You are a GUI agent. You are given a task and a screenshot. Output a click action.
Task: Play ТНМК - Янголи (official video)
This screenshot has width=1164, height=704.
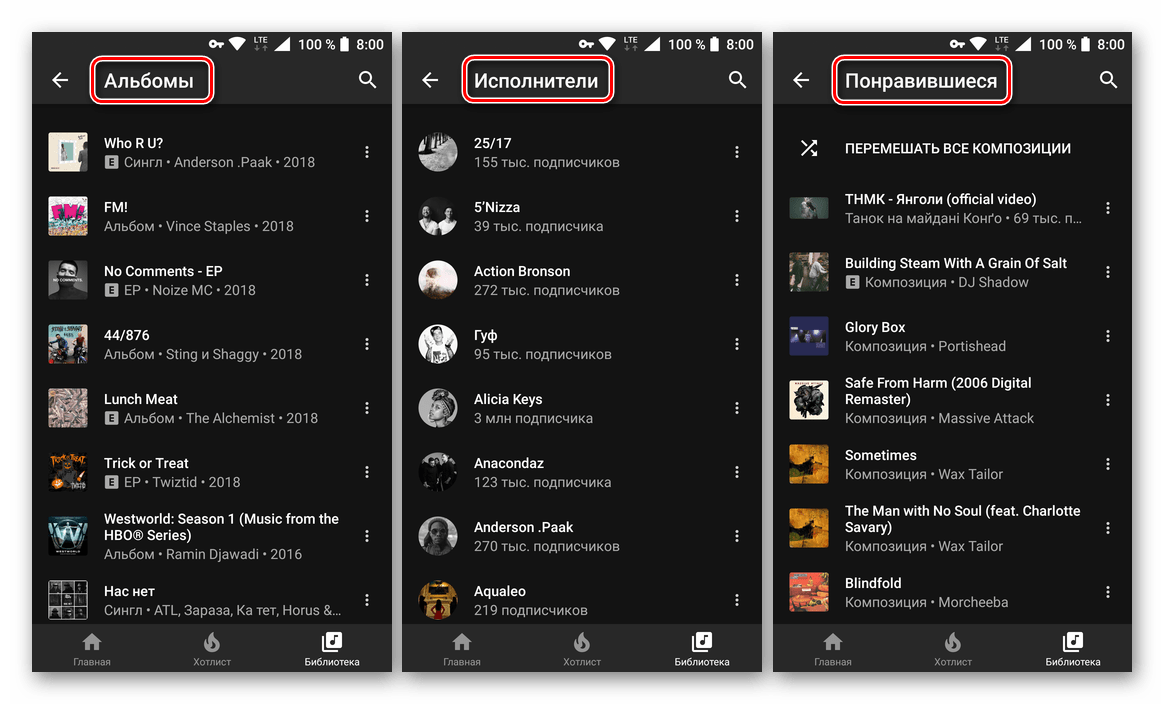pyautogui.click(x=940, y=199)
